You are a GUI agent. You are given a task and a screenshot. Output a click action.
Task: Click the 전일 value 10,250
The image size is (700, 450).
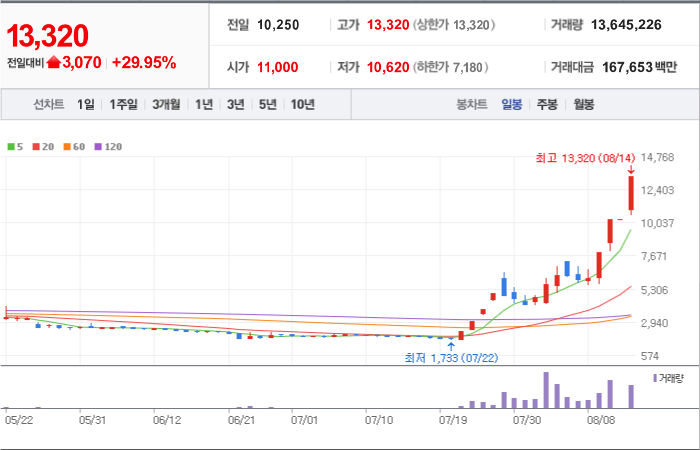click(278, 25)
